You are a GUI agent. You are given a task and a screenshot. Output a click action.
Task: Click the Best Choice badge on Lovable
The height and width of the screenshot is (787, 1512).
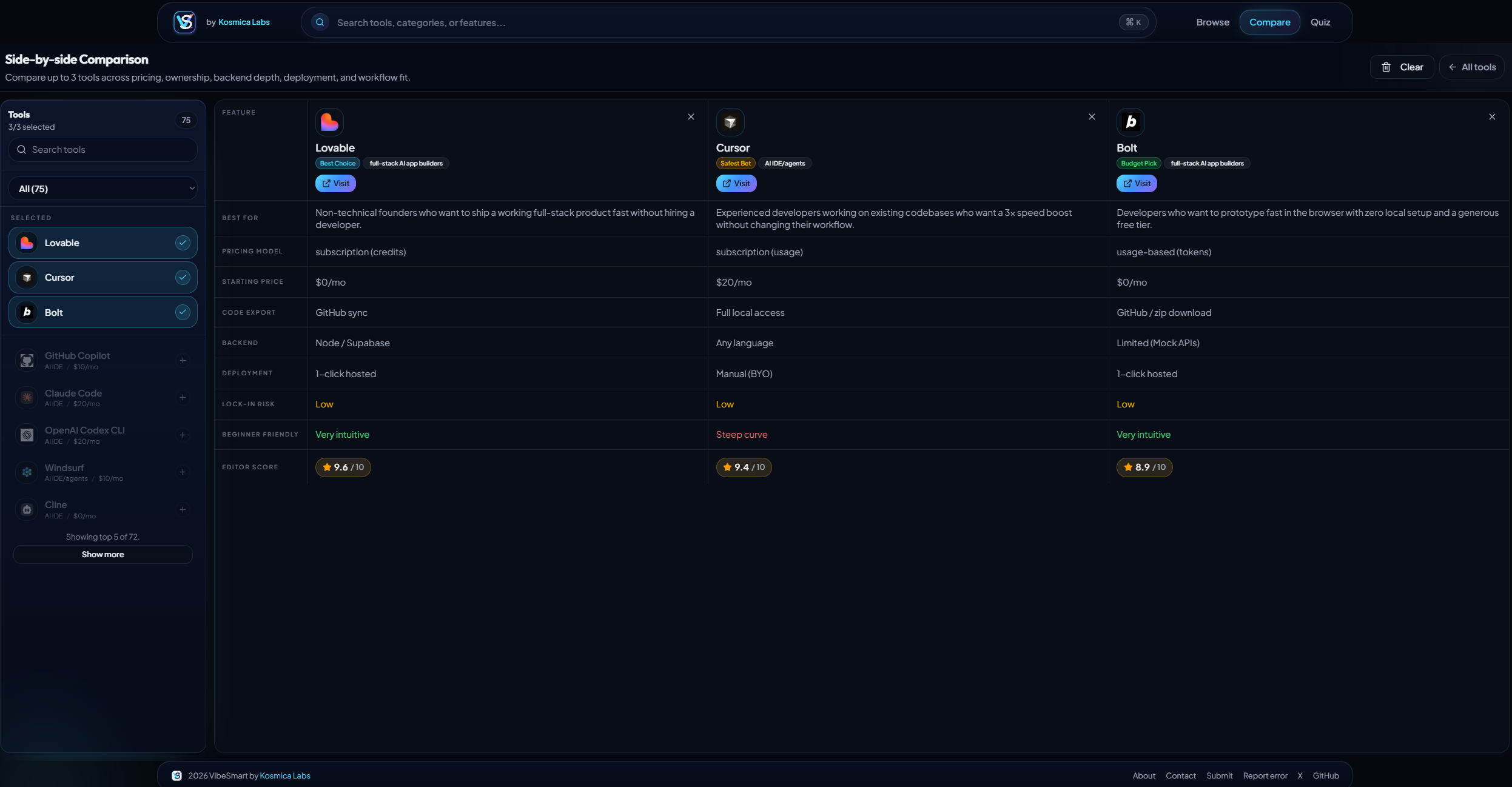point(337,164)
